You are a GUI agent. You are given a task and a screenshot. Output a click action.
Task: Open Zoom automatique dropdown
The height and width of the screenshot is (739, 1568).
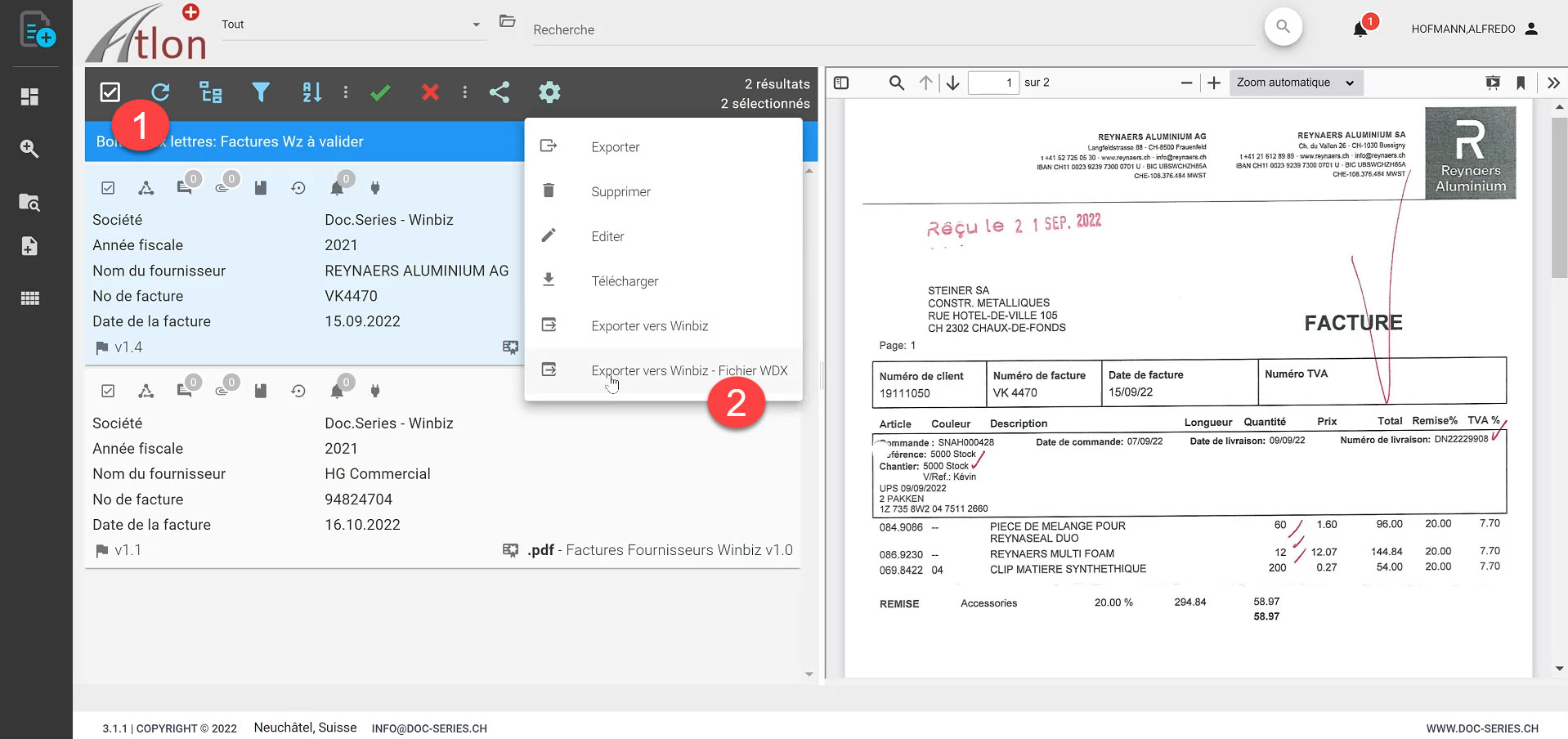(1296, 83)
